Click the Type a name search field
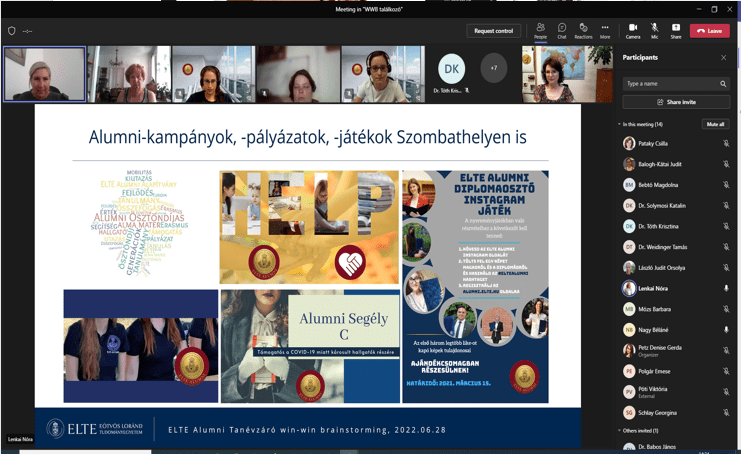 point(676,84)
